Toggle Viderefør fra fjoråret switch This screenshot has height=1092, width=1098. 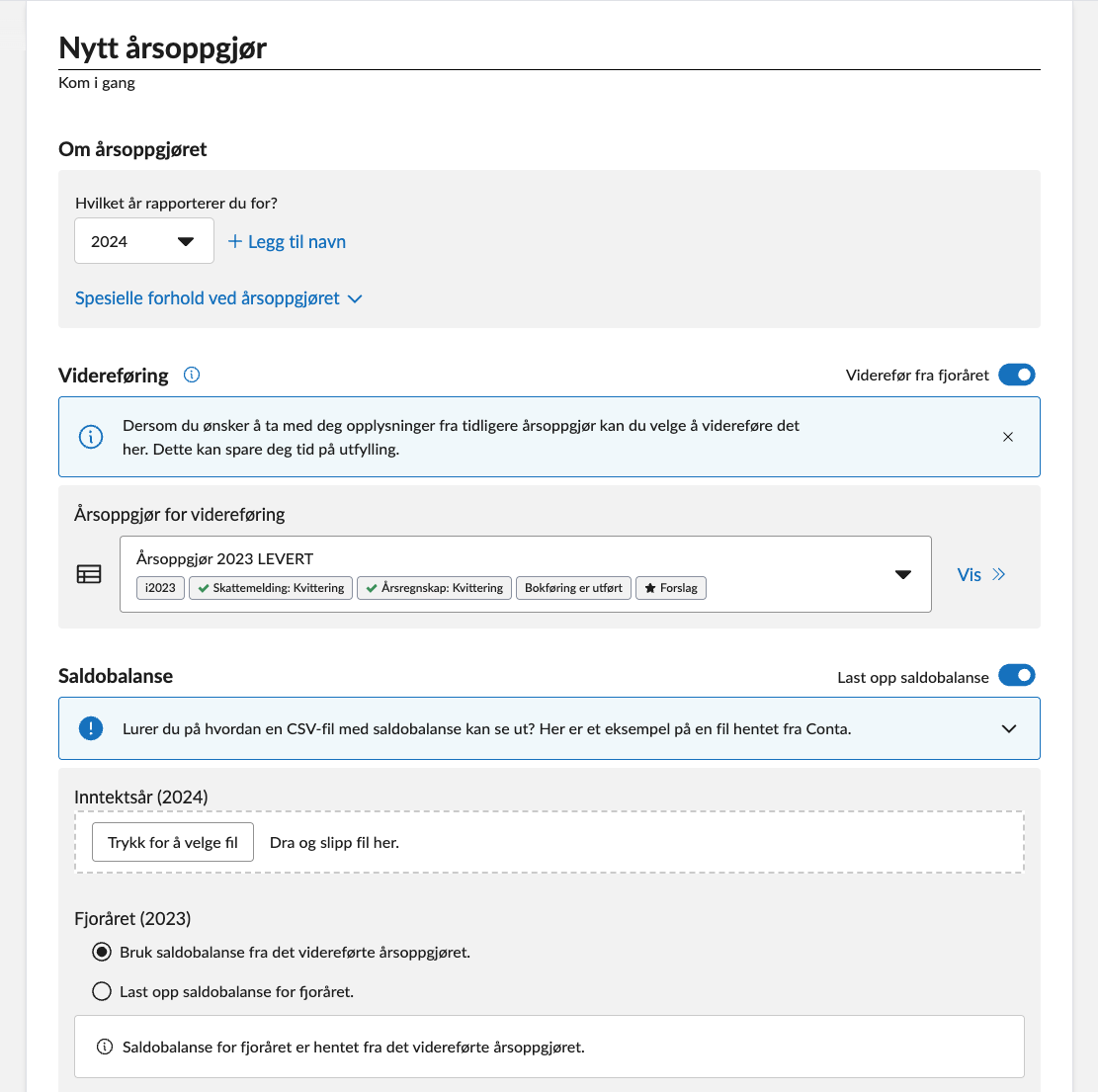[1016, 375]
